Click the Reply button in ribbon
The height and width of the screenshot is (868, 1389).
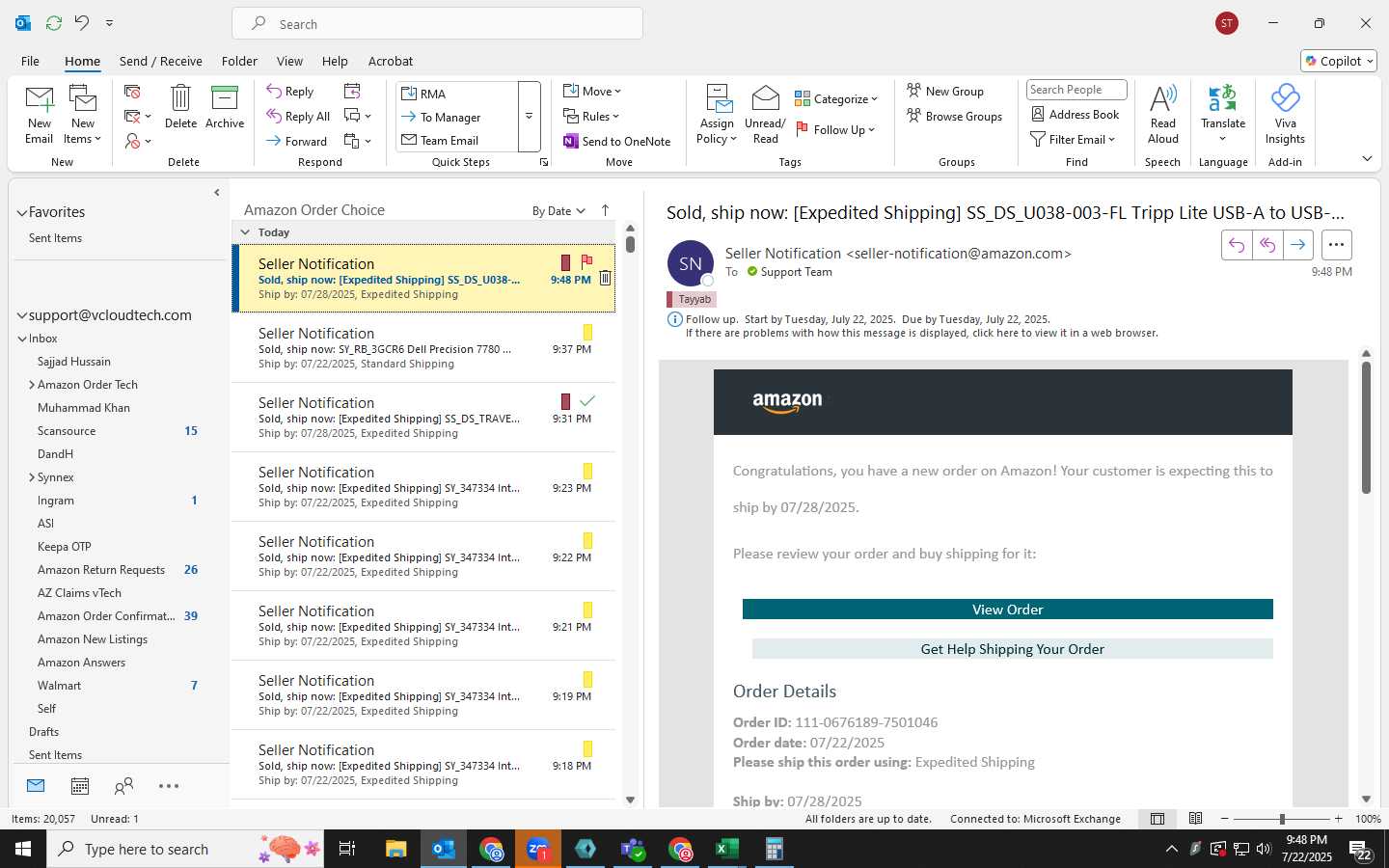pos(290,92)
